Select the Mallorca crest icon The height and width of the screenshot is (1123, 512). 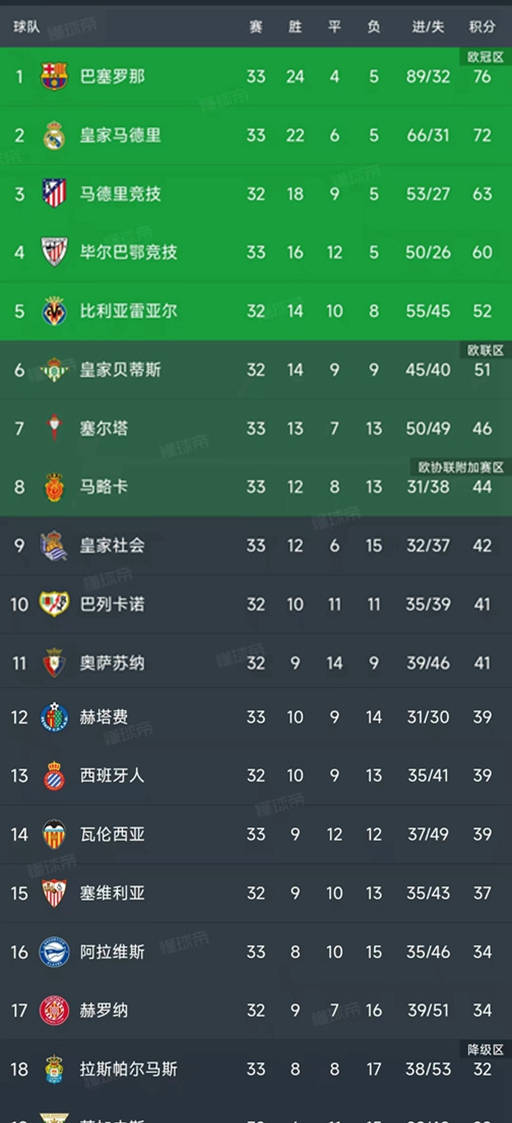(54, 487)
